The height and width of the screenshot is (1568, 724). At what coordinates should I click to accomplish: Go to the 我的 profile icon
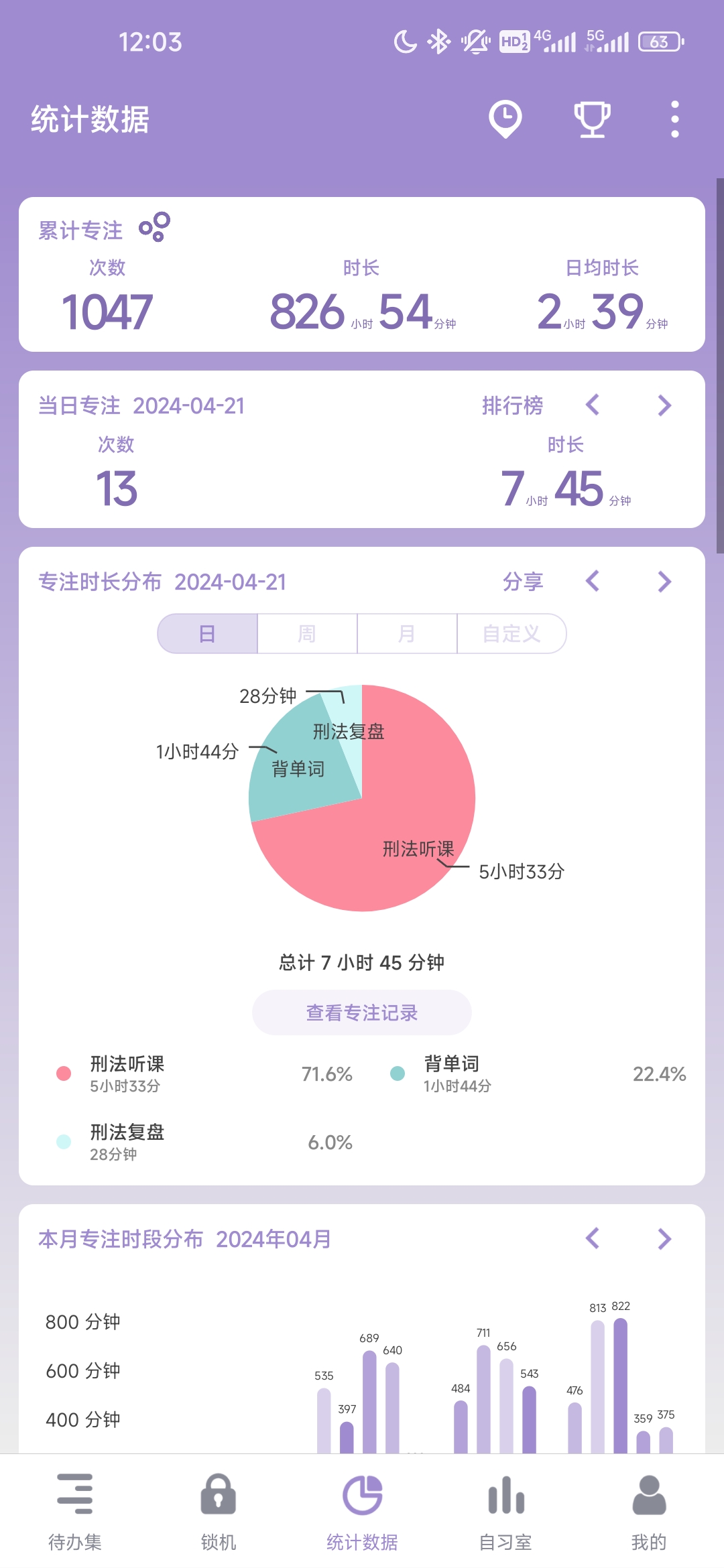pos(649,1493)
